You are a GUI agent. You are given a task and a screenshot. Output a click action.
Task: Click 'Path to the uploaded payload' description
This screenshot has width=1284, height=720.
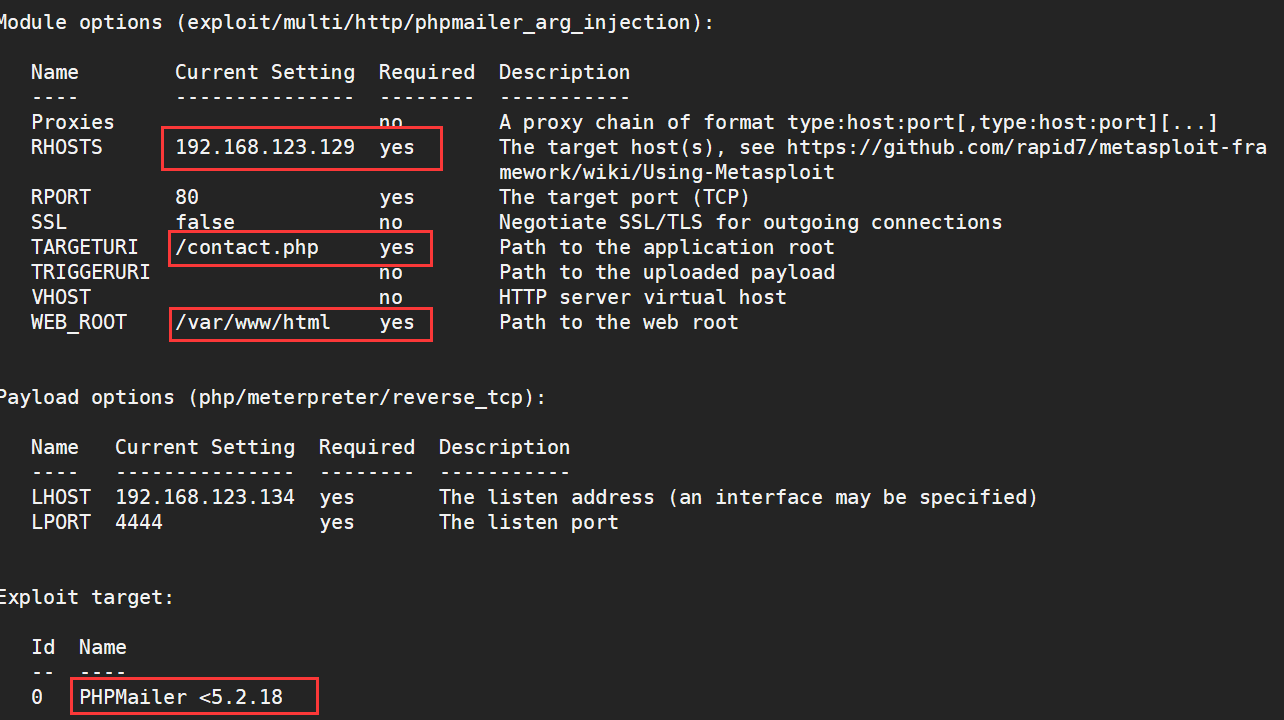[x=667, y=272]
